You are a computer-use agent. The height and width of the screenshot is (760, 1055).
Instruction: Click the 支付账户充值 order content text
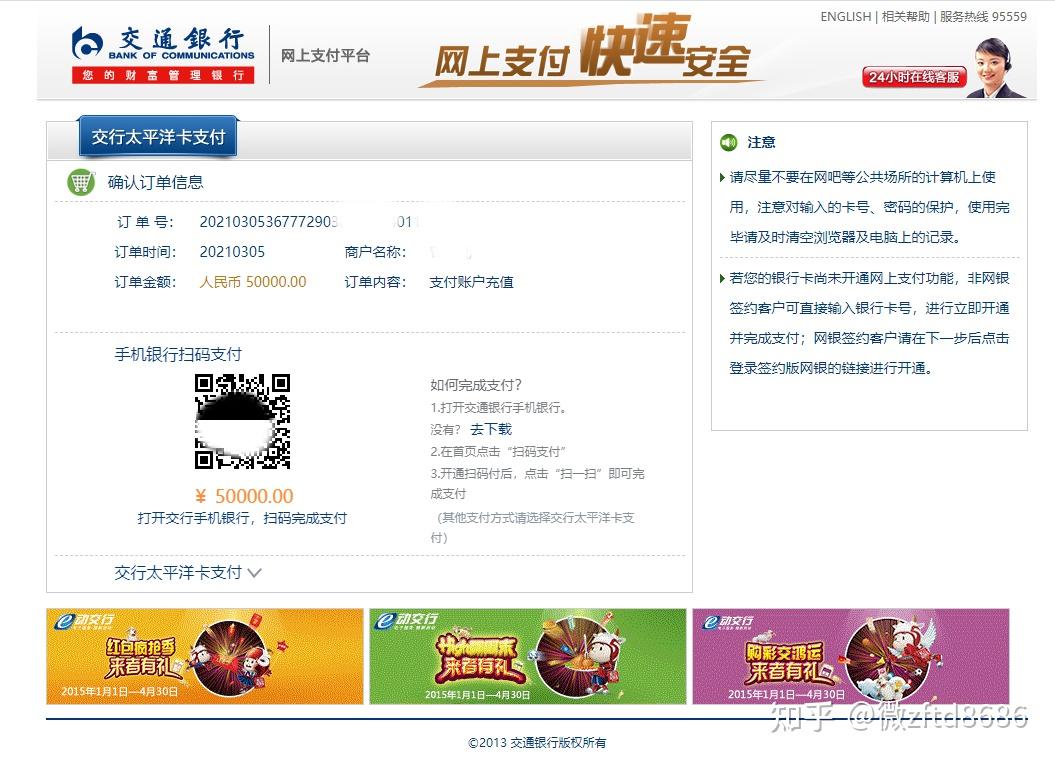471,282
